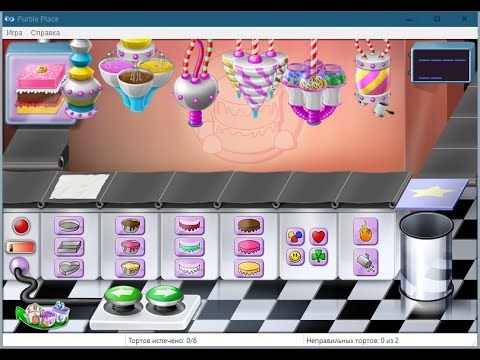The height and width of the screenshot is (360, 480).
Task: Select the round cake pan shape
Action: tap(69, 226)
